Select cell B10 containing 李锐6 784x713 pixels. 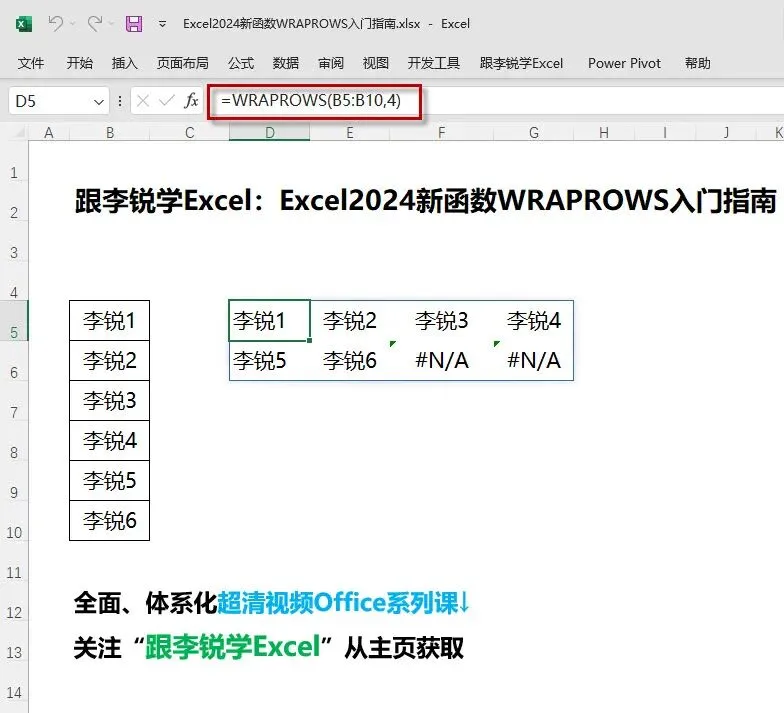coord(110,520)
